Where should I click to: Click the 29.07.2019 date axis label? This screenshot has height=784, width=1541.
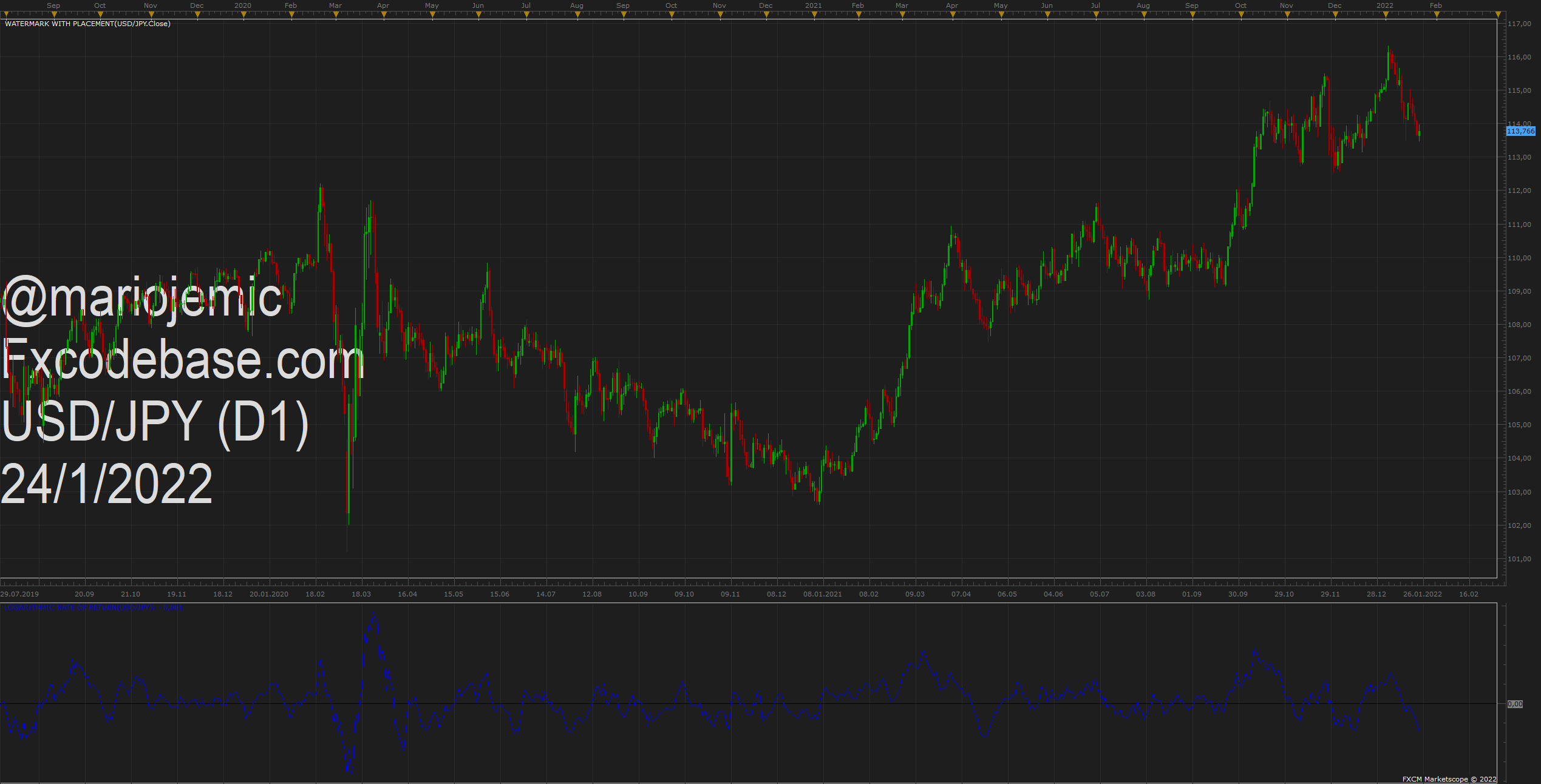click(19, 594)
